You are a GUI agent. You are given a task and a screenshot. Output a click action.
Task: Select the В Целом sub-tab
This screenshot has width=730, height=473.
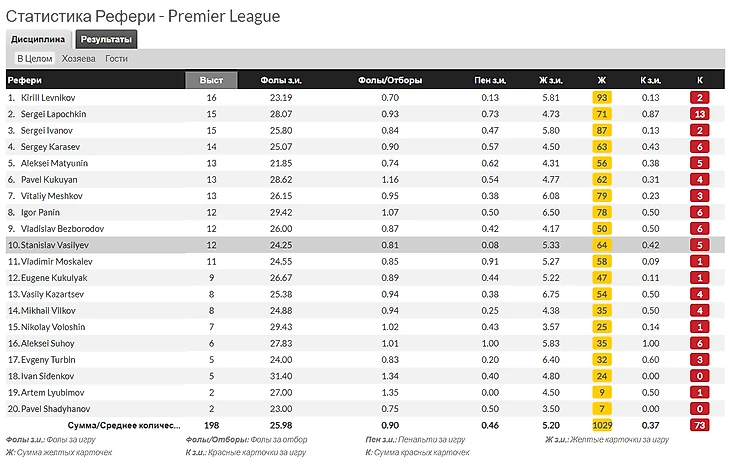click(x=34, y=59)
